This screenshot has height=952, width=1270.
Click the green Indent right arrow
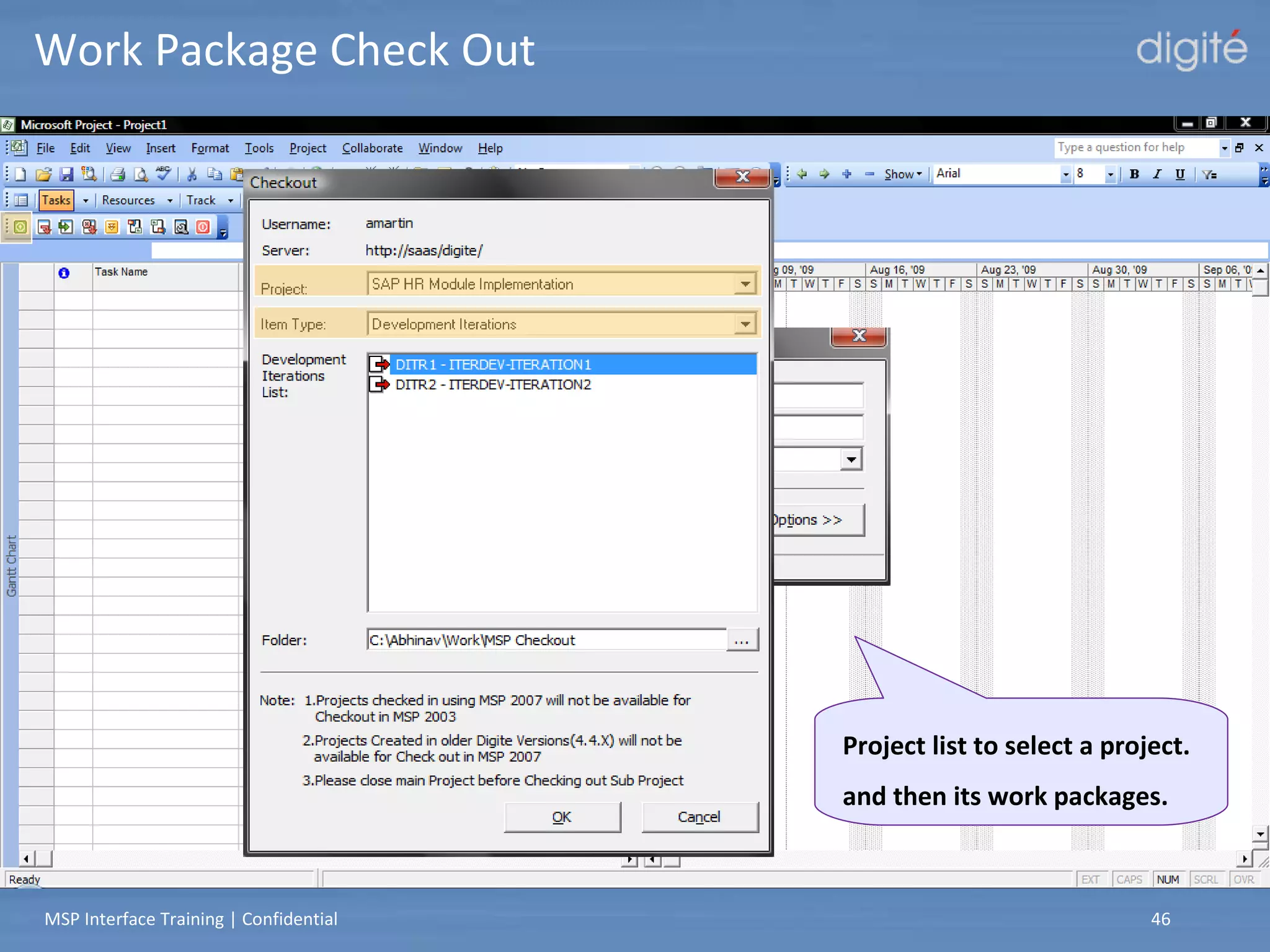click(x=824, y=174)
